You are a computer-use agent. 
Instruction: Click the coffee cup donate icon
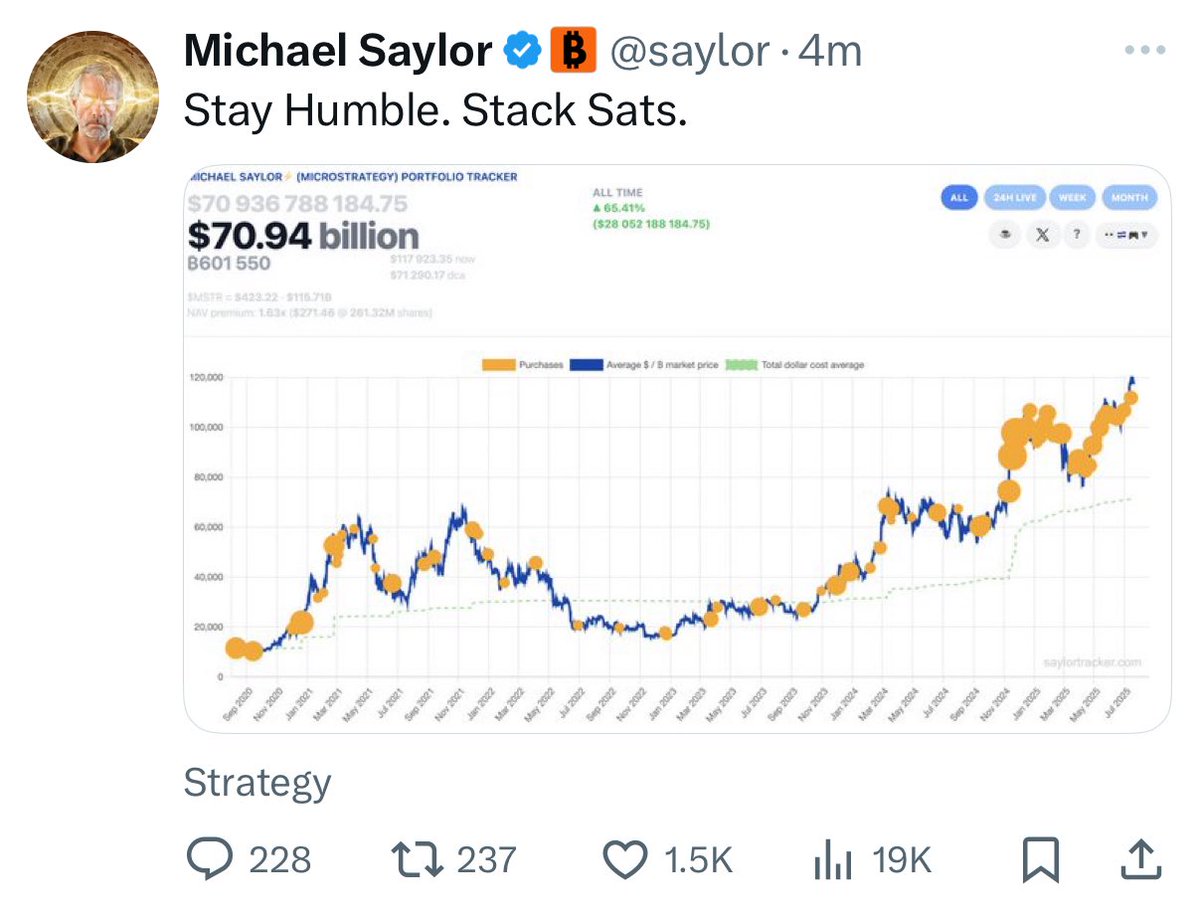(1006, 235)
